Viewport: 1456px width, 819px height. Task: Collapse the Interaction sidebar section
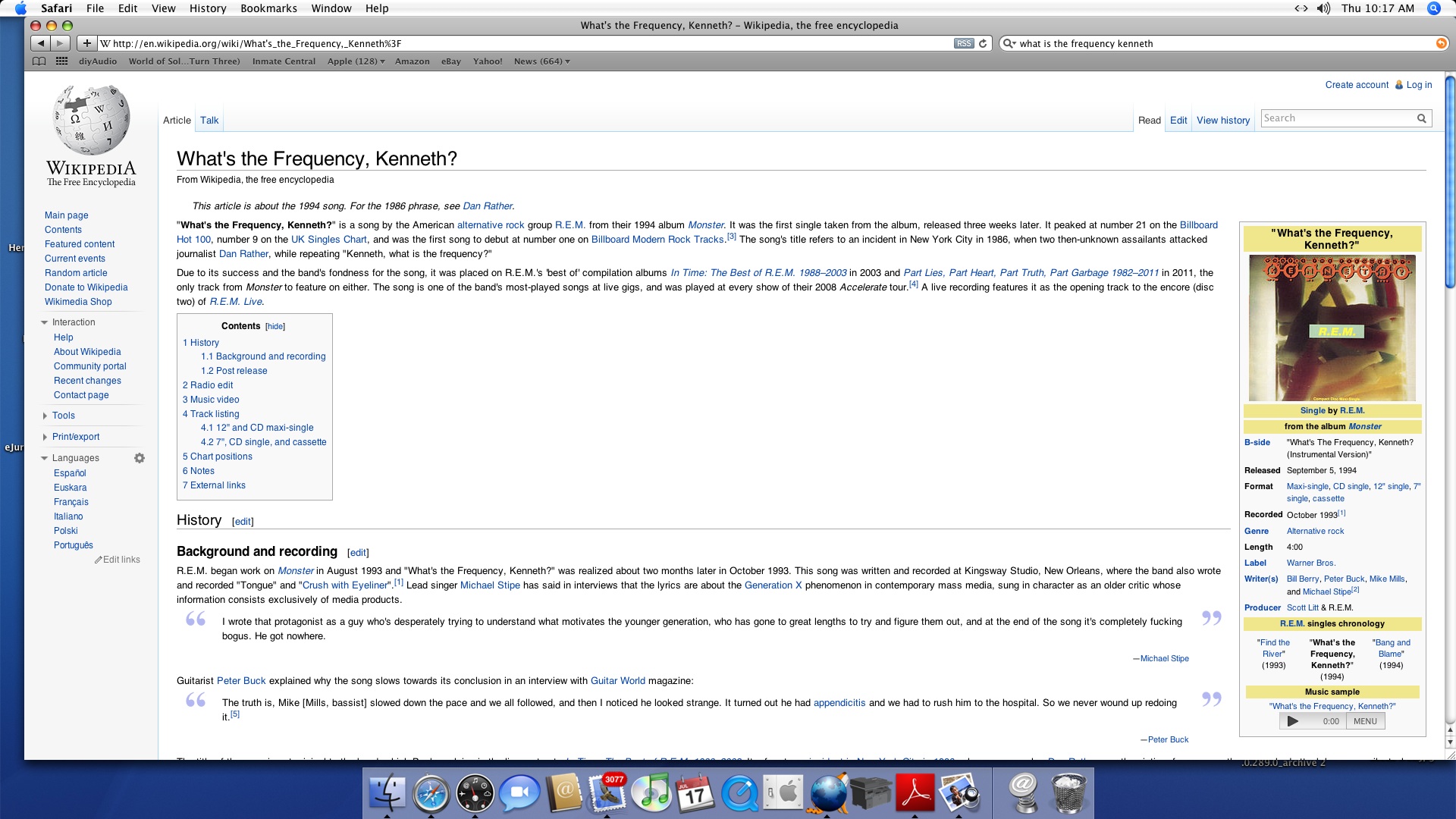tap(44, 323)
